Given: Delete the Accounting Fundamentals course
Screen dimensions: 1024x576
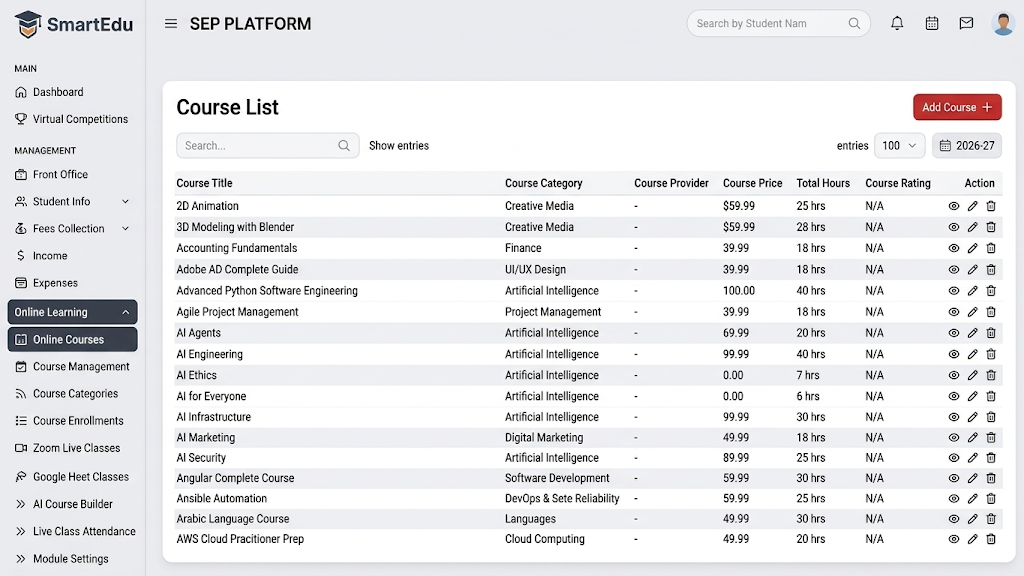Looking at the screenshot, I should click(x=991, y=248).
